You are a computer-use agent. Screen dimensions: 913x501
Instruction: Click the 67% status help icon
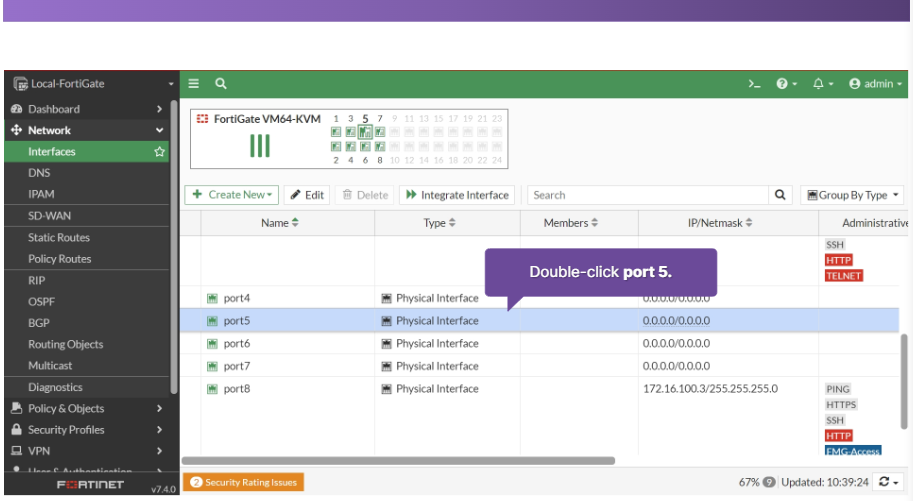coord(769,482)
